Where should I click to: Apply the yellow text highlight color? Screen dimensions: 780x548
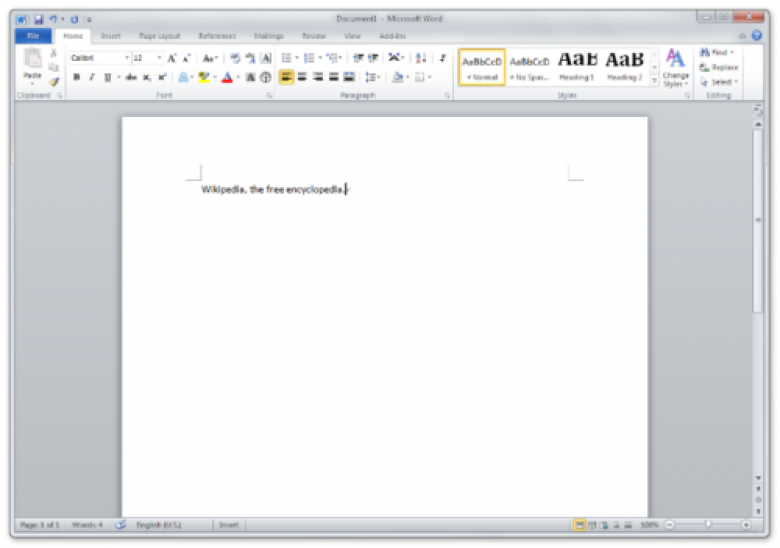tap(203, 77)
